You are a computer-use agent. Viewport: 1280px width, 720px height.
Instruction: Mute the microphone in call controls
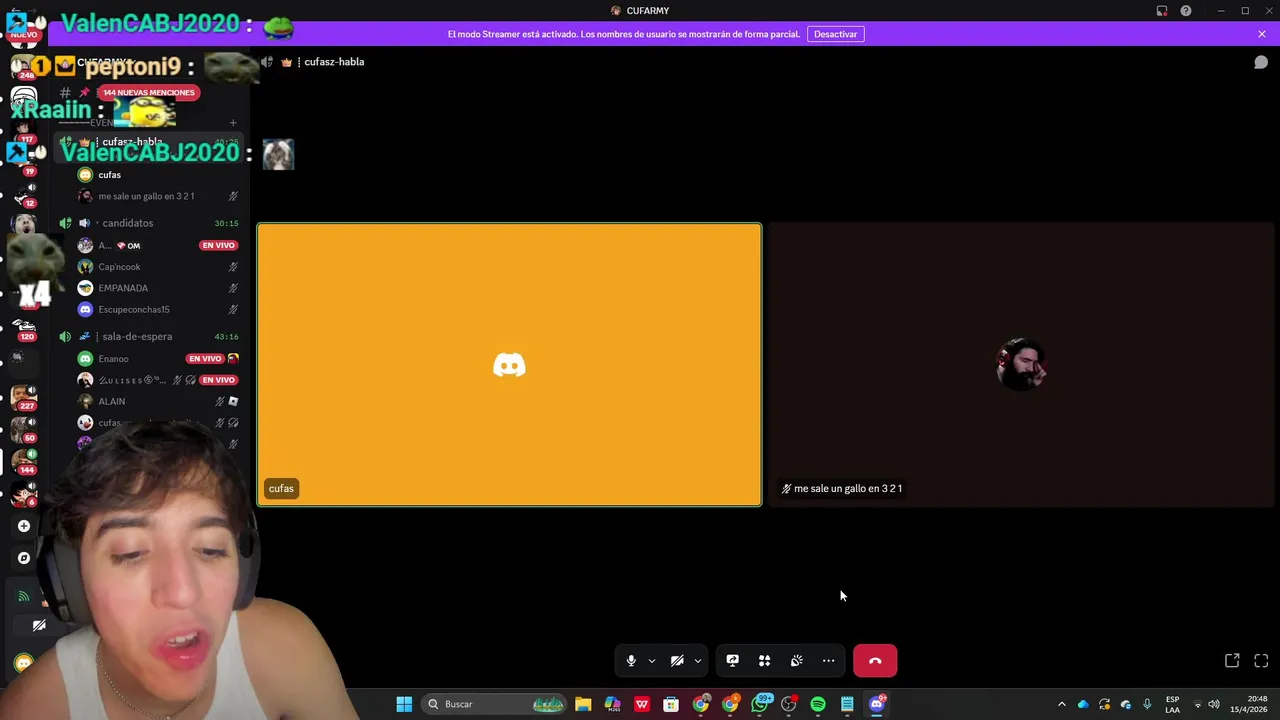click(631, 661)
